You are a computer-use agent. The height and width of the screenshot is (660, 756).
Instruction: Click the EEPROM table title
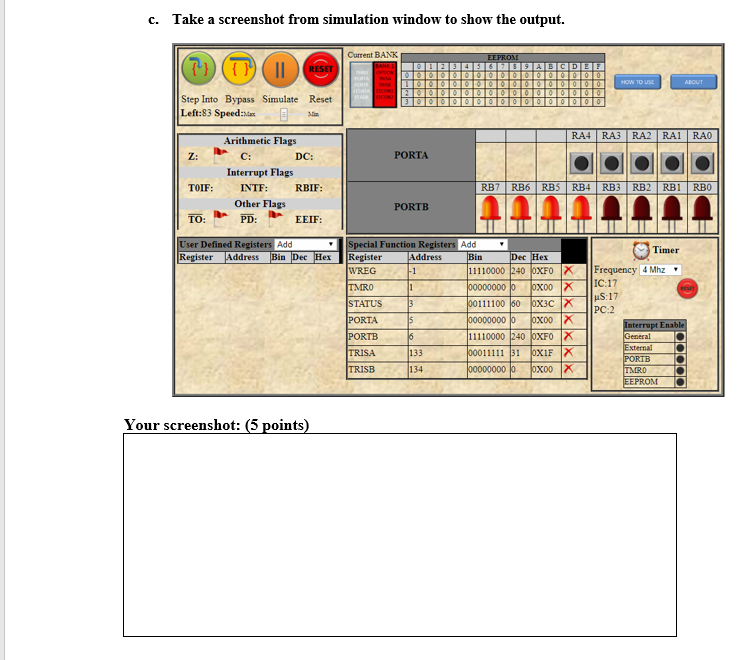503,57
